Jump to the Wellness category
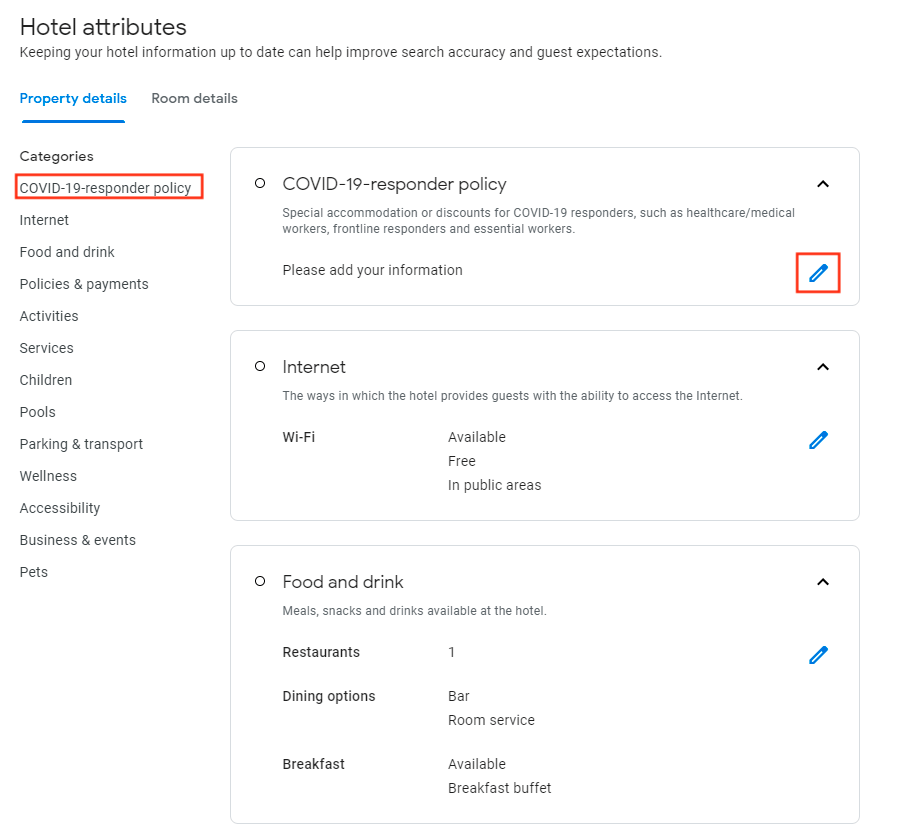This screenshot has width=907, height=838. click(x=48, y=476)
